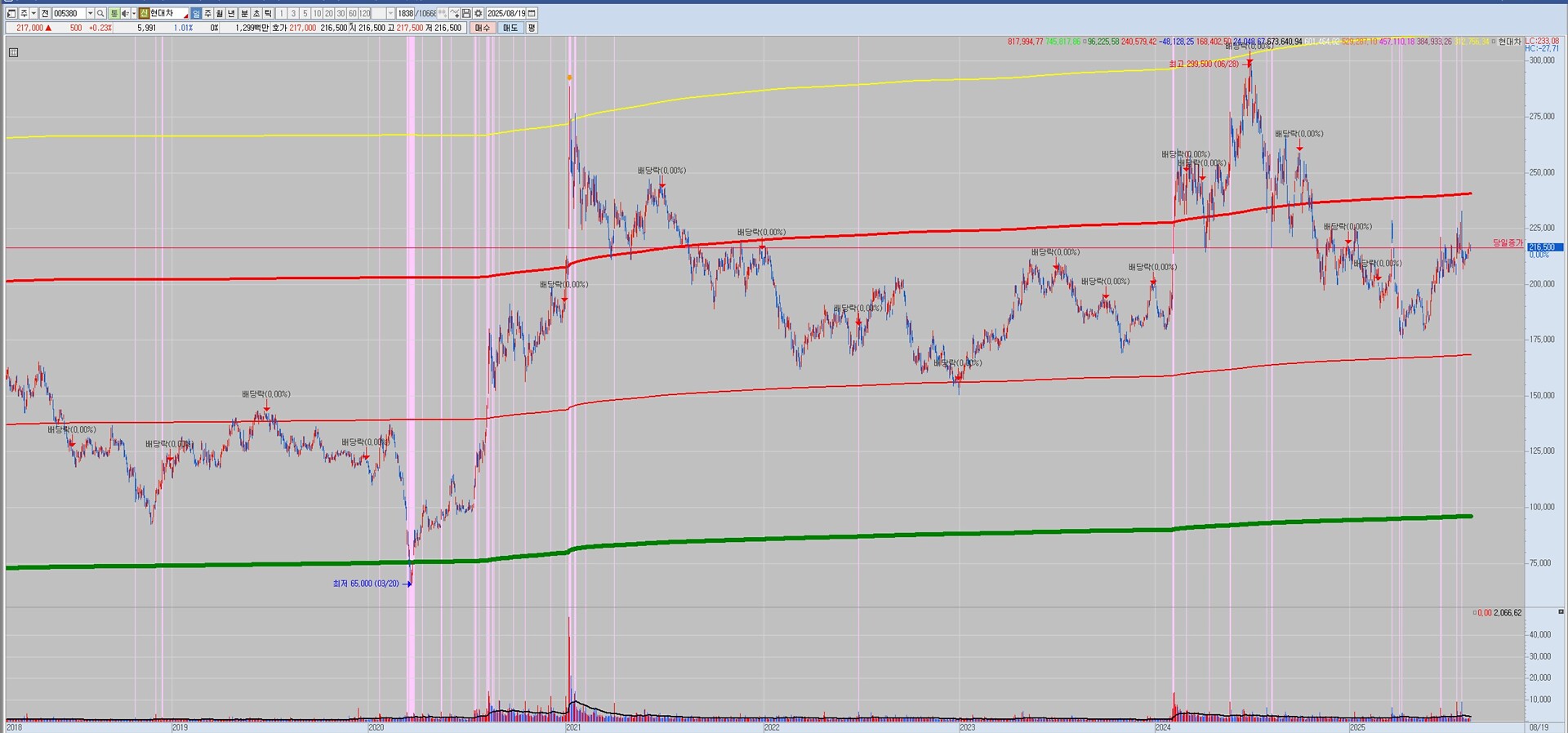Click the small square icon in chart corner
Viewport: 1568px width, 733px height.
[x=13, y=53]
